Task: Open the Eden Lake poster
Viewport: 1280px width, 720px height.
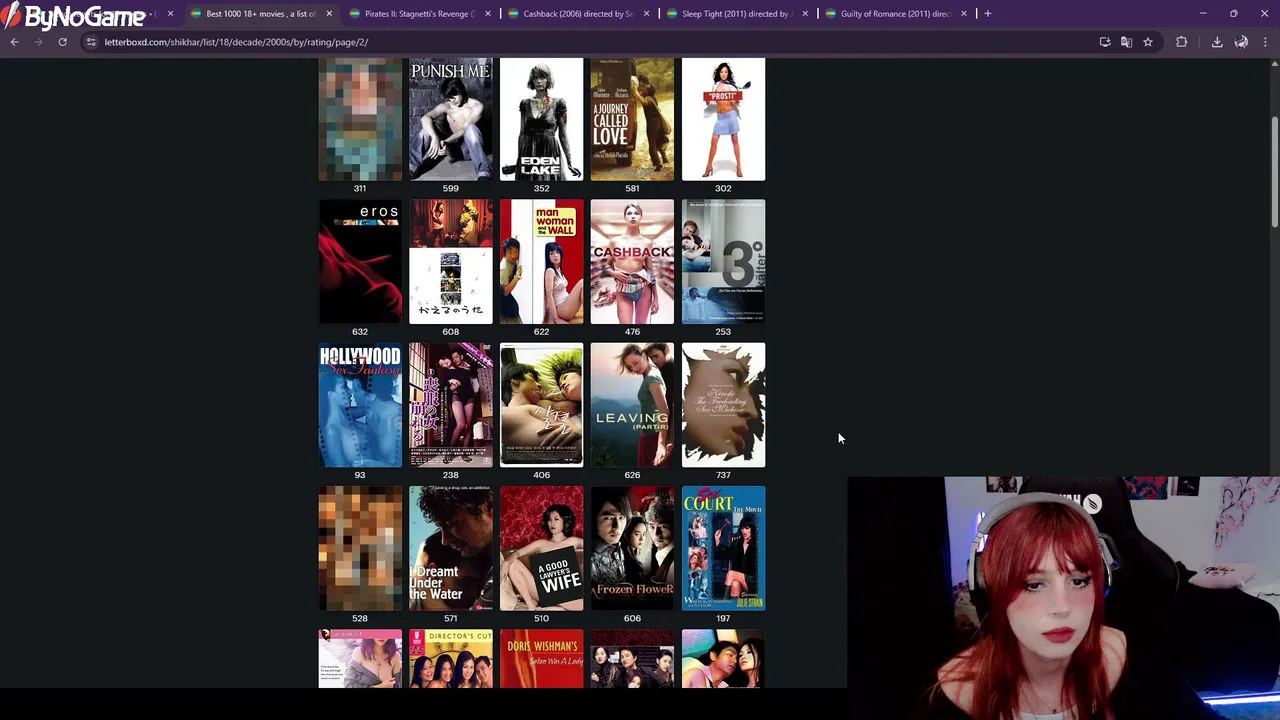Action: [541, 119]
